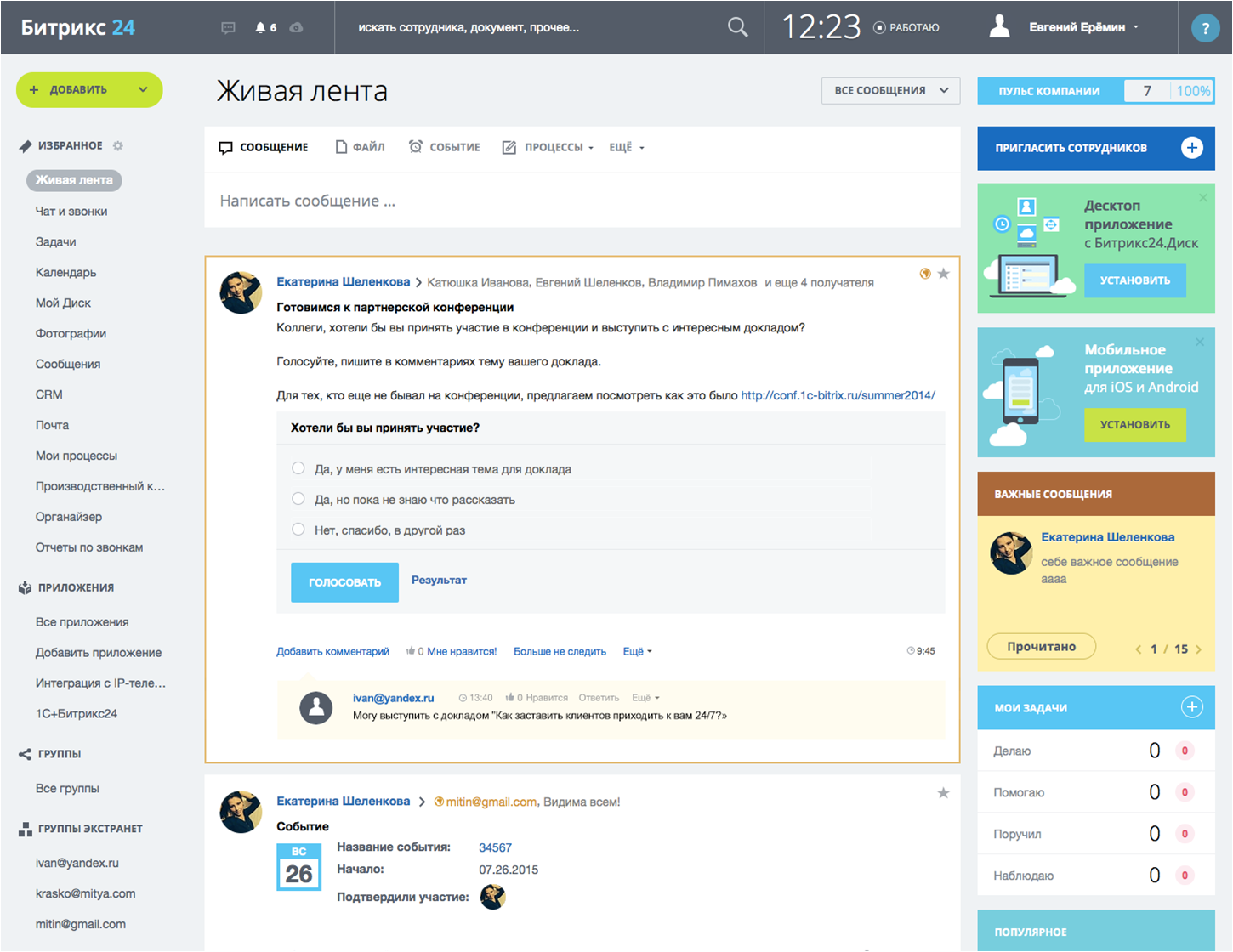This screenshot has width=1233, height=952.
Task: Open Все группы in sidebar
Action: pos(67,788)
